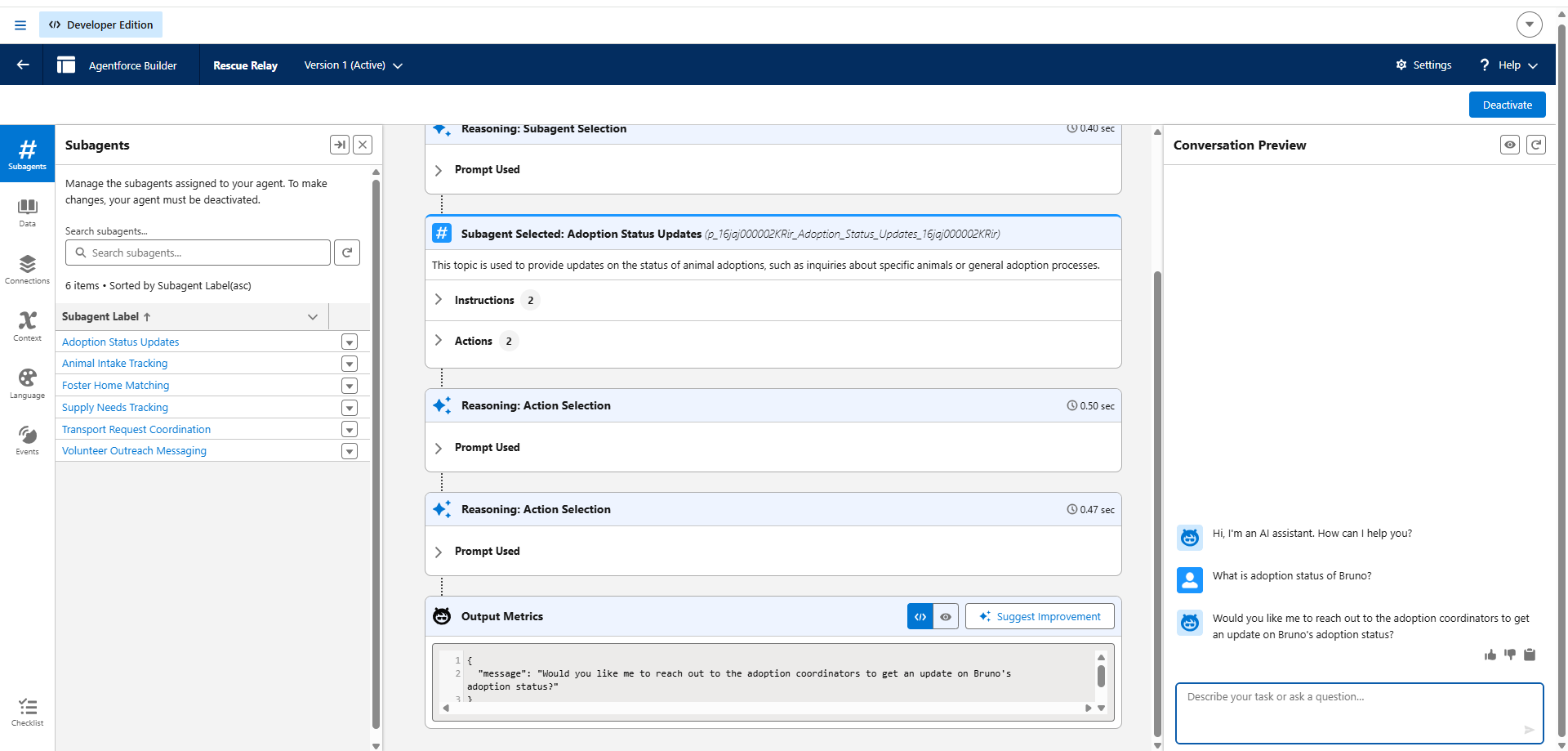Go back using the left arrow

[x=23, y=65]
